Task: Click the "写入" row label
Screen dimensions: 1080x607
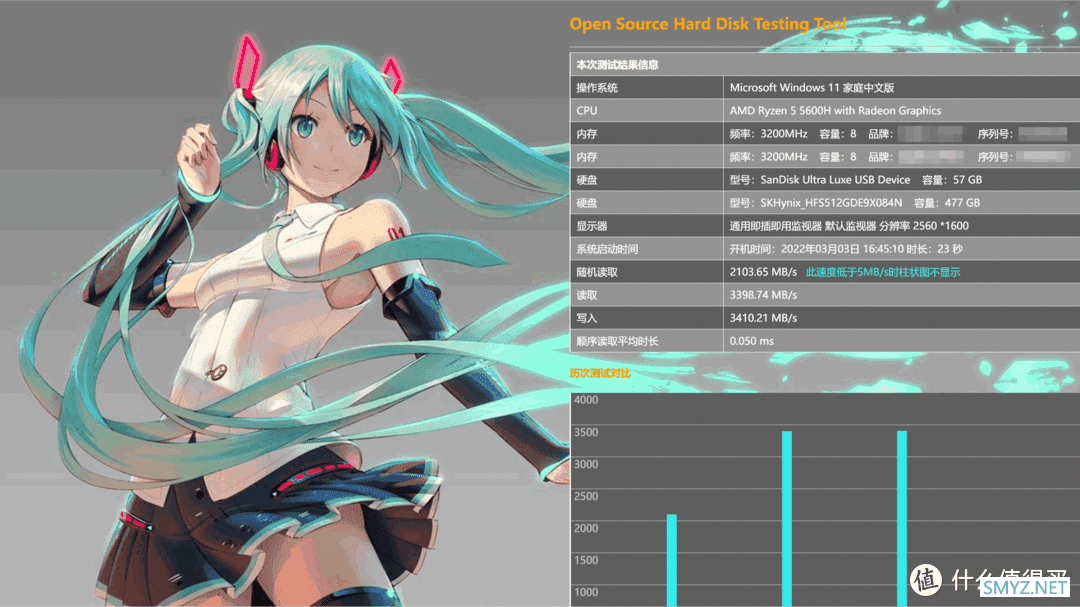Action: [x=587, y=318]
